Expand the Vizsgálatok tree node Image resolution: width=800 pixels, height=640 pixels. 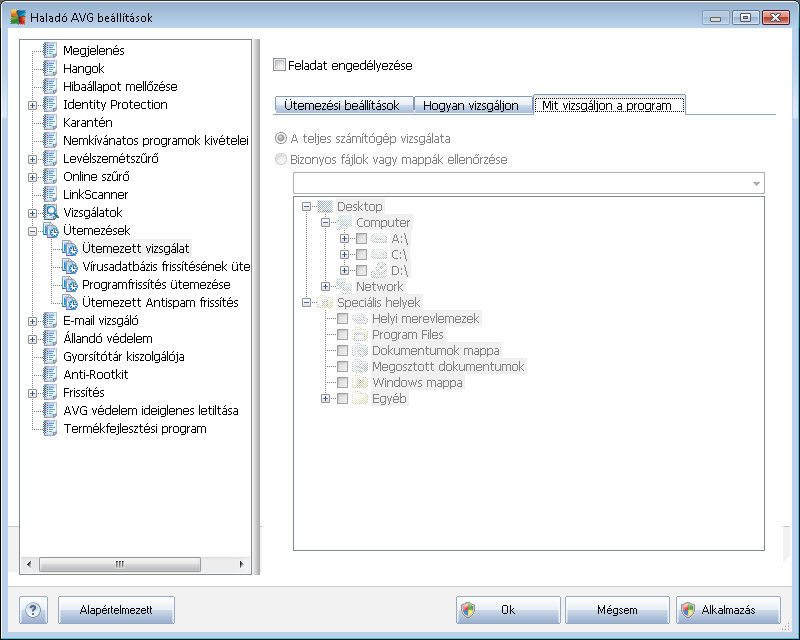tap(32, 213)
